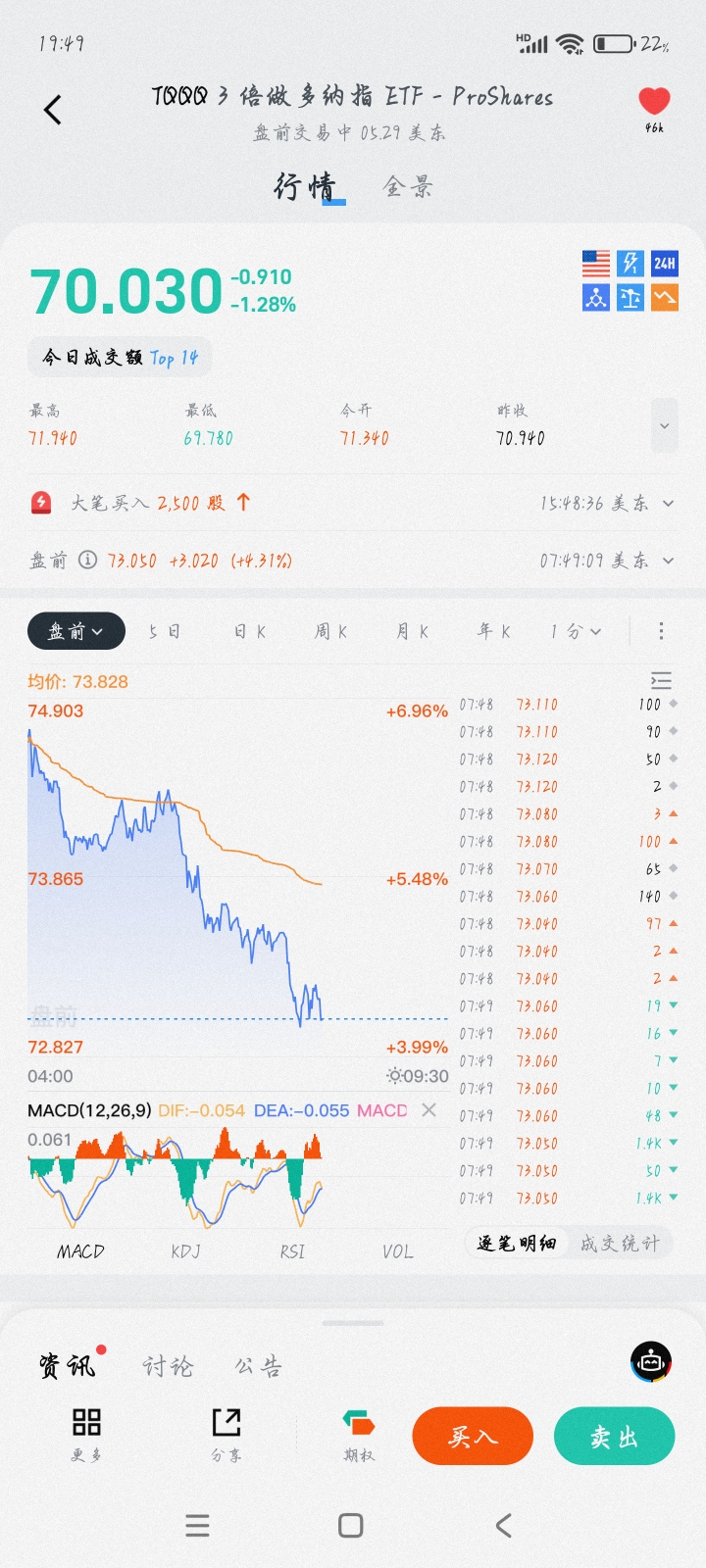Viewport: 706px width, 1568px height.
Task: Open the 公告 announcements tab
Action: pos(259,1366)
